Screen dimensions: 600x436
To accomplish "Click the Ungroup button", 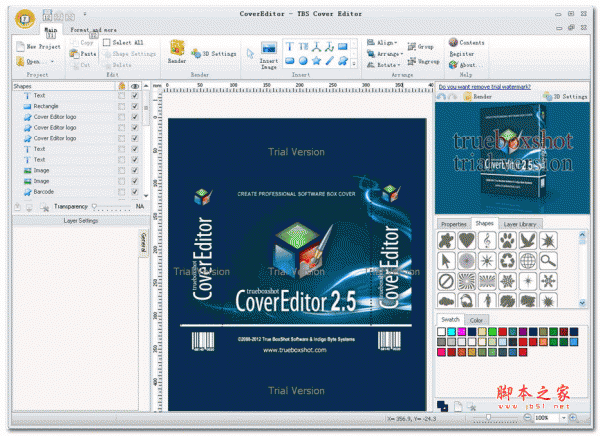I will coord(424,61).
